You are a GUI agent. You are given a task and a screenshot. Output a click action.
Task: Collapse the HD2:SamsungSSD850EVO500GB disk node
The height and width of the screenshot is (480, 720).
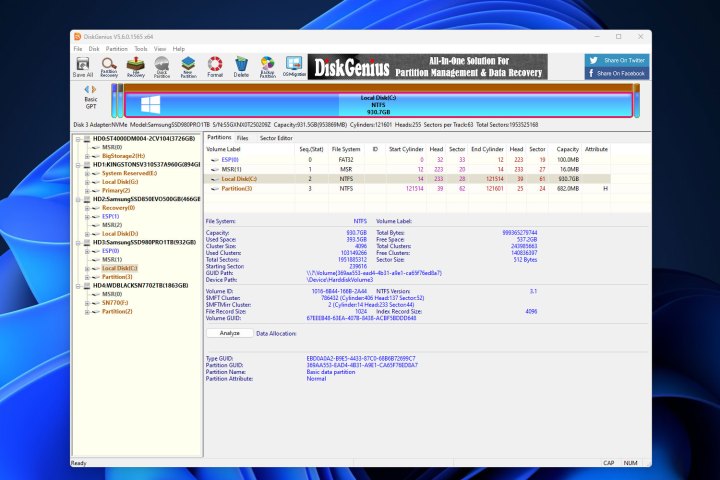[x=78, y=199]
